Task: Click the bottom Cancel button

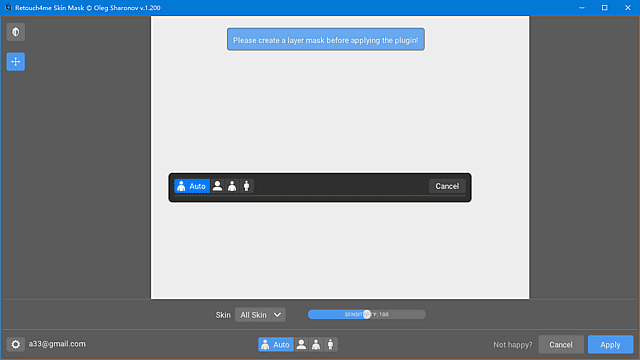Action: (561, 344)
